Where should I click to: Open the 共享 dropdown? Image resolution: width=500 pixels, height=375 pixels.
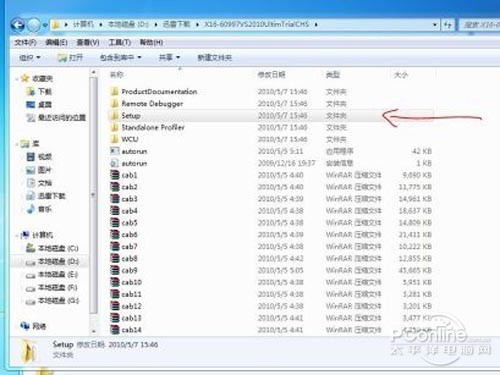[x=169, y=58]
